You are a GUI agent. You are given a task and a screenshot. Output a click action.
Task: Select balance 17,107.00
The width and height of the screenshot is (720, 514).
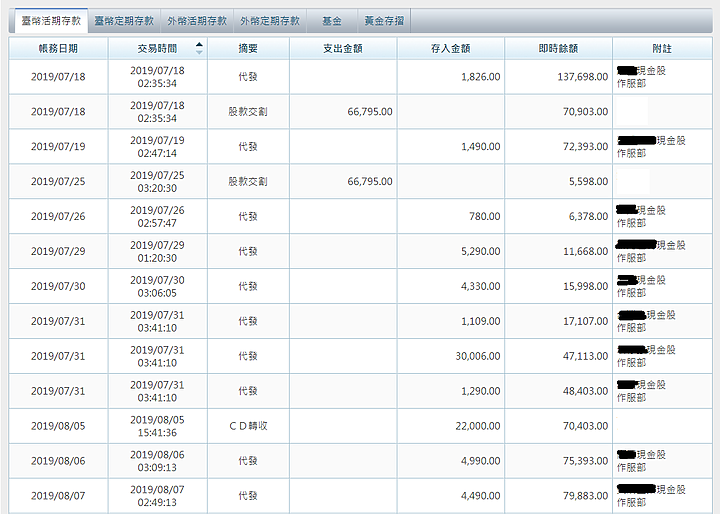(585, 321)
